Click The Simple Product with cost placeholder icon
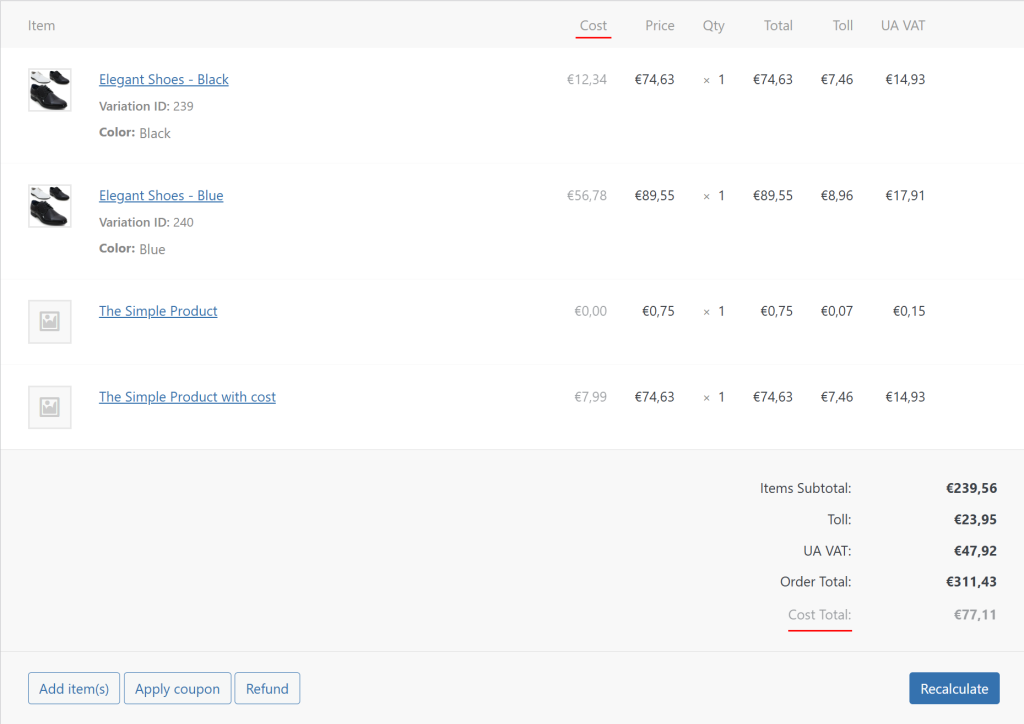Screen dimensions: 1024x724 50,407
